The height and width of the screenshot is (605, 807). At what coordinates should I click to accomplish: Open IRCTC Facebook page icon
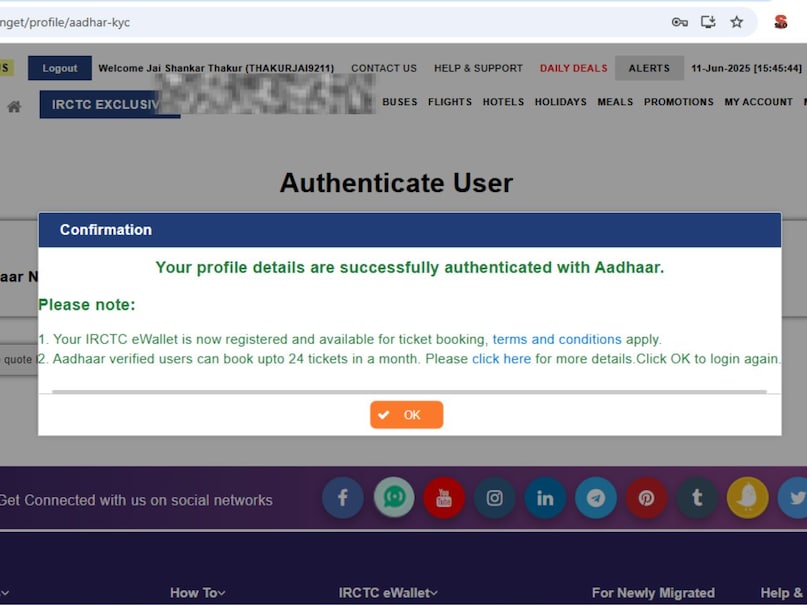point(343,497)
